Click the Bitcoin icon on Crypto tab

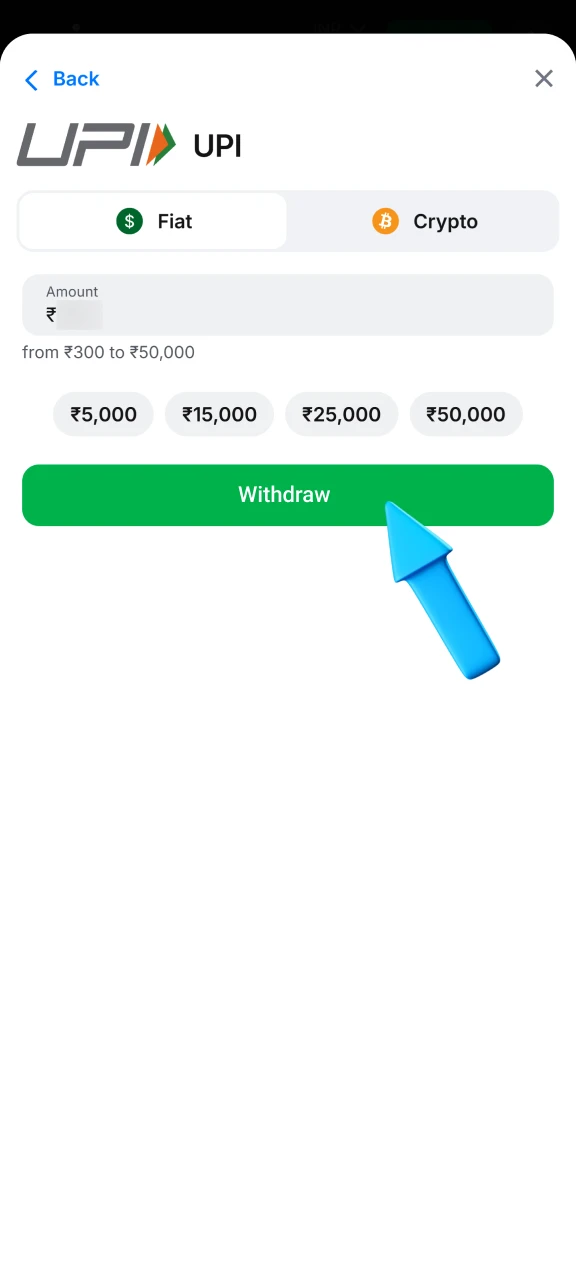[x=386, y=221]
